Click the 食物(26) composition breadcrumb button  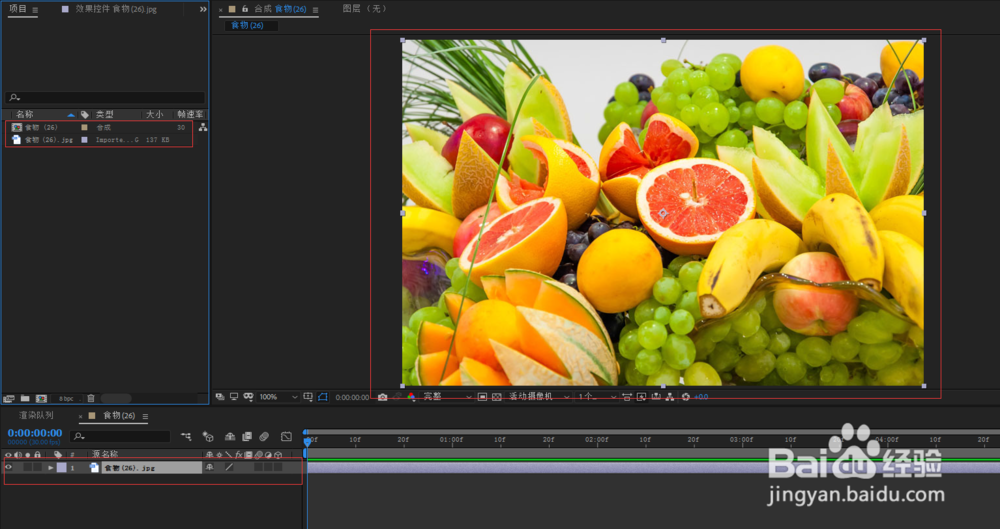click(x=251, y=26)
